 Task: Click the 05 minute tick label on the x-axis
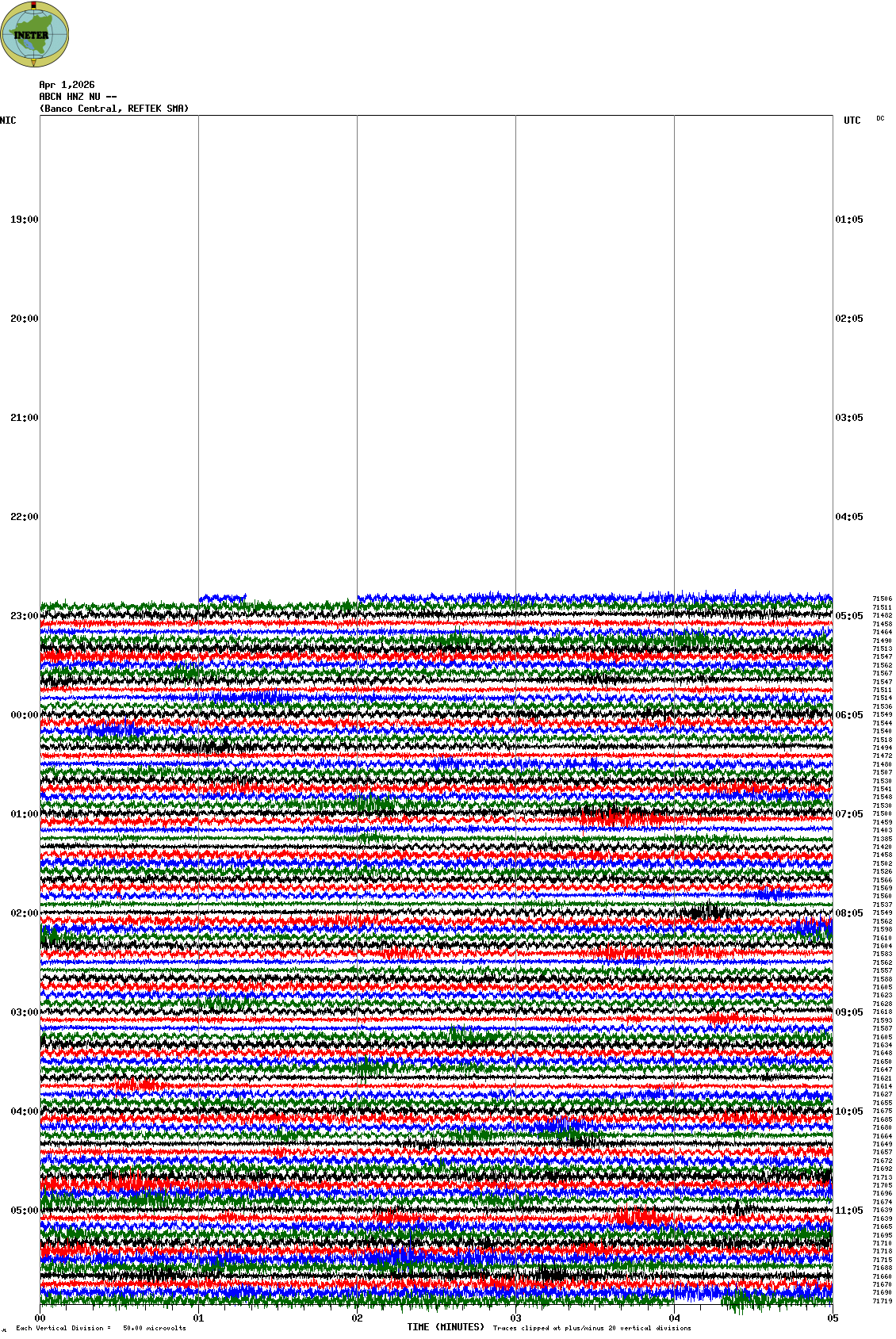(x=832, y=1318)
